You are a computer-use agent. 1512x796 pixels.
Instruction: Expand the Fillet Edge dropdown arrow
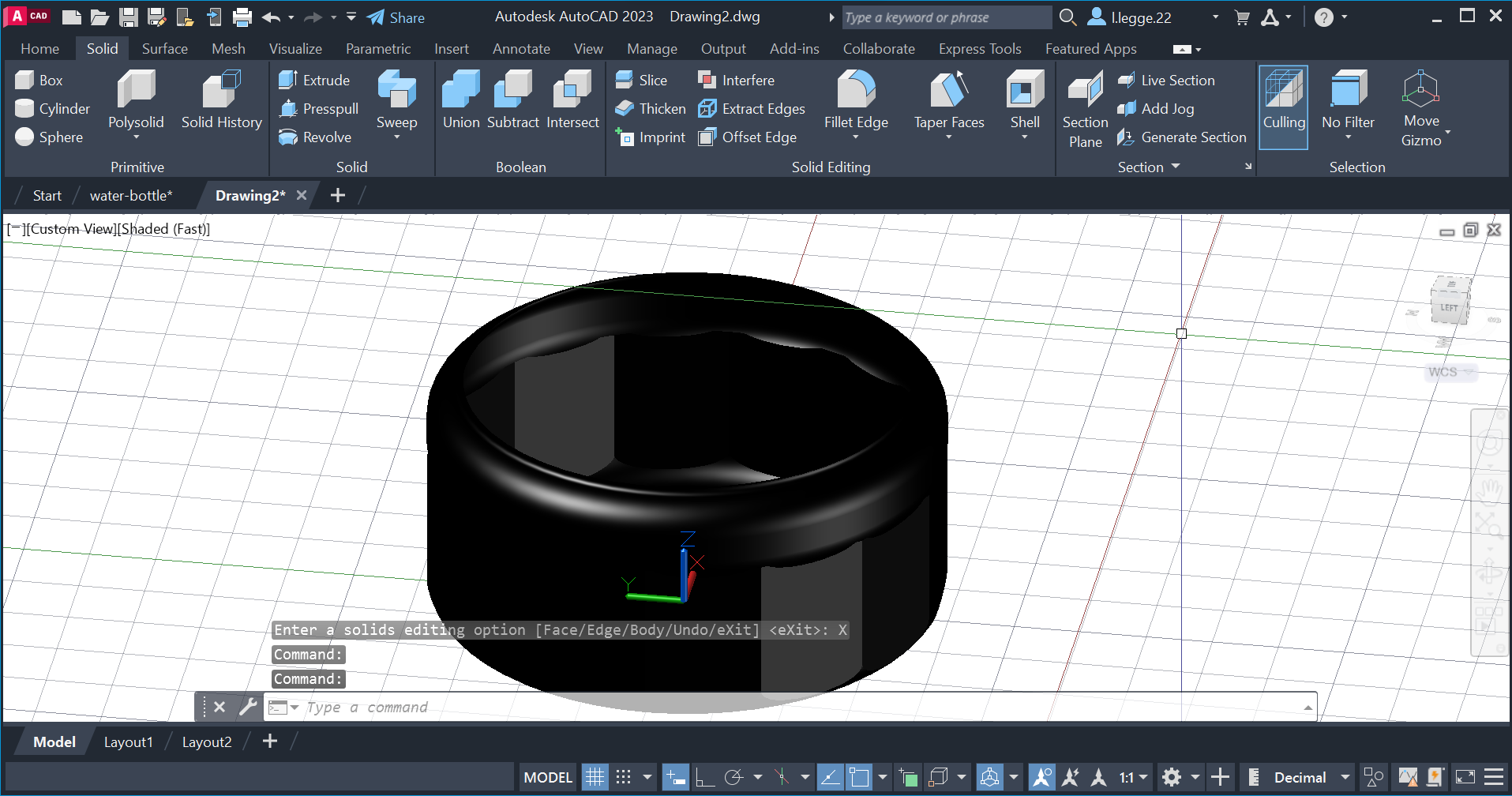click(x=856, y=137)
